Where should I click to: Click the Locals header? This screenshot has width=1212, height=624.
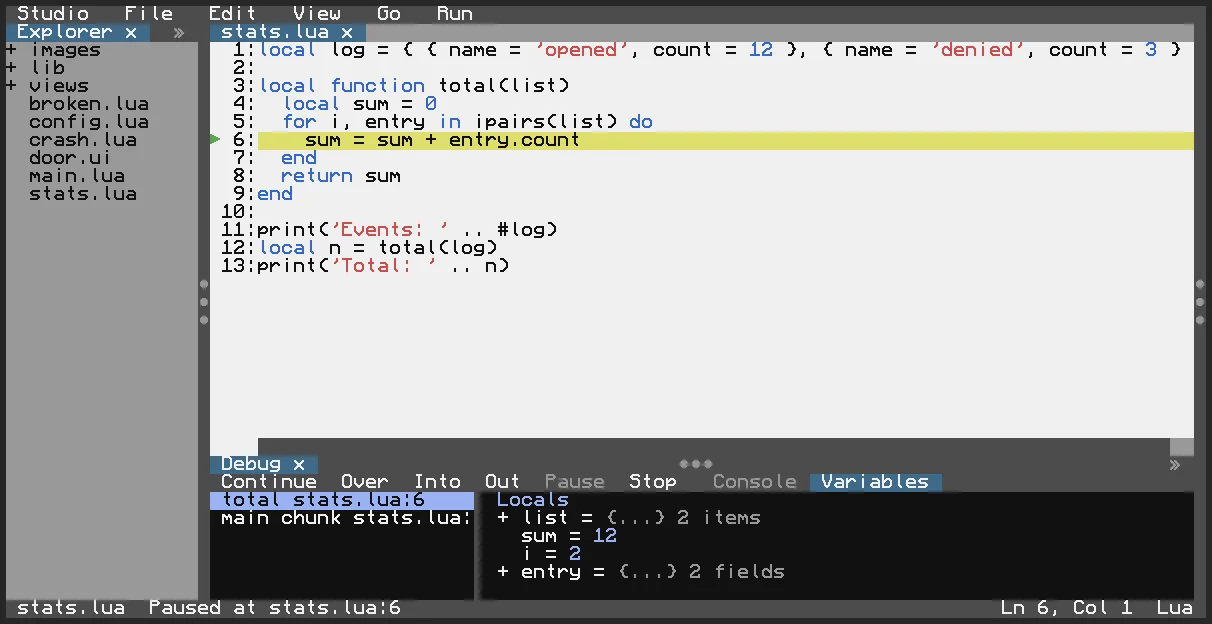533,500
